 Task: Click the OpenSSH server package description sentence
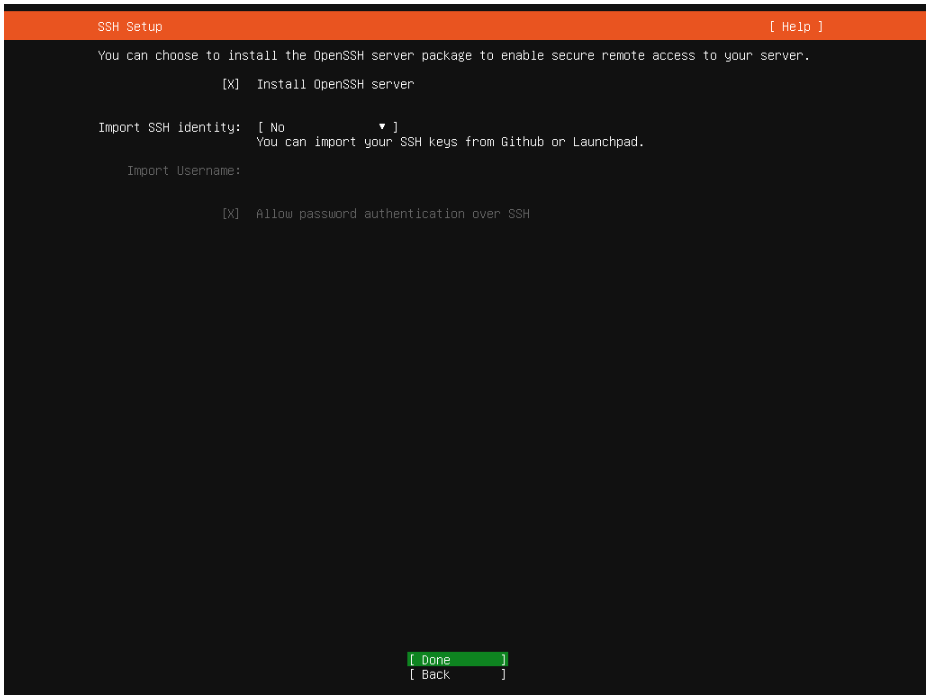click(x=454, y=56)
